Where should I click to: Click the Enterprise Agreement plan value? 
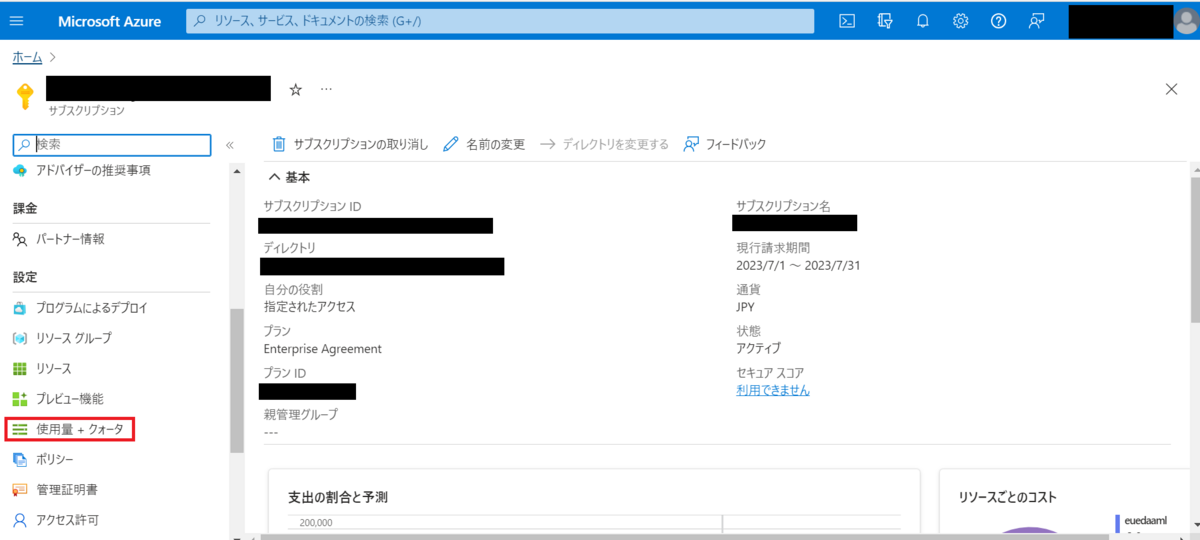click(323, 349)
